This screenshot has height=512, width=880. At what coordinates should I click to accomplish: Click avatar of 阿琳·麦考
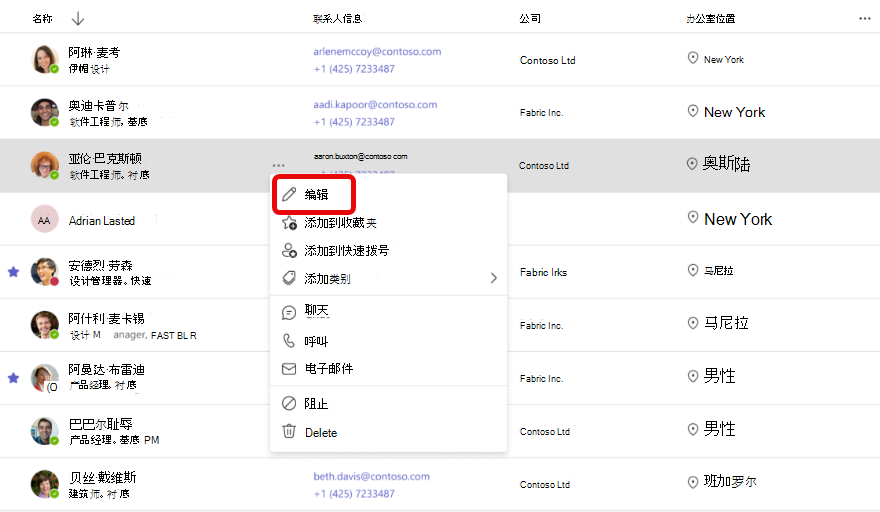[x=45, y=60]
